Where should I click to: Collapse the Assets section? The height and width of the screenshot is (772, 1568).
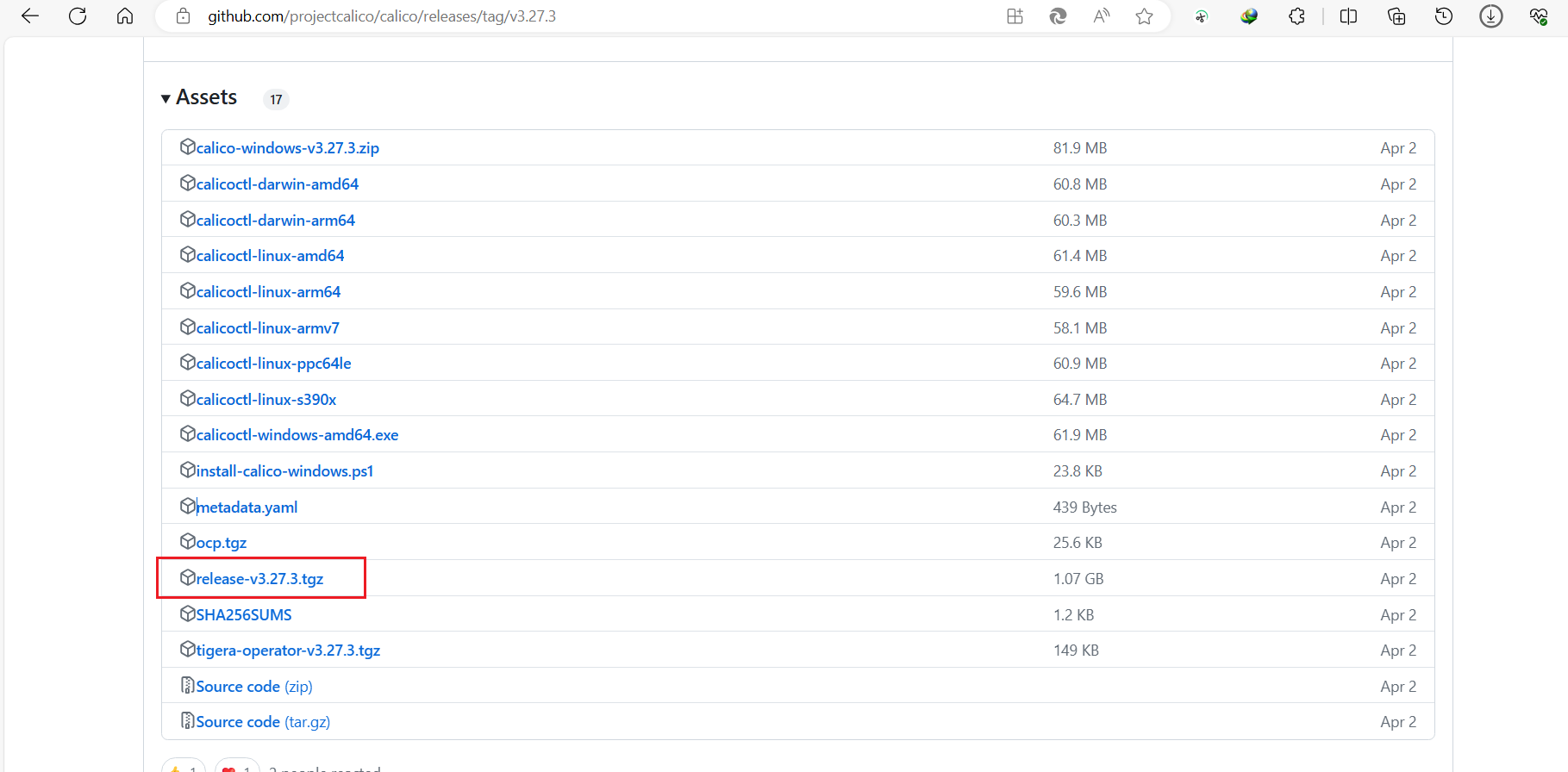point(199,97)
